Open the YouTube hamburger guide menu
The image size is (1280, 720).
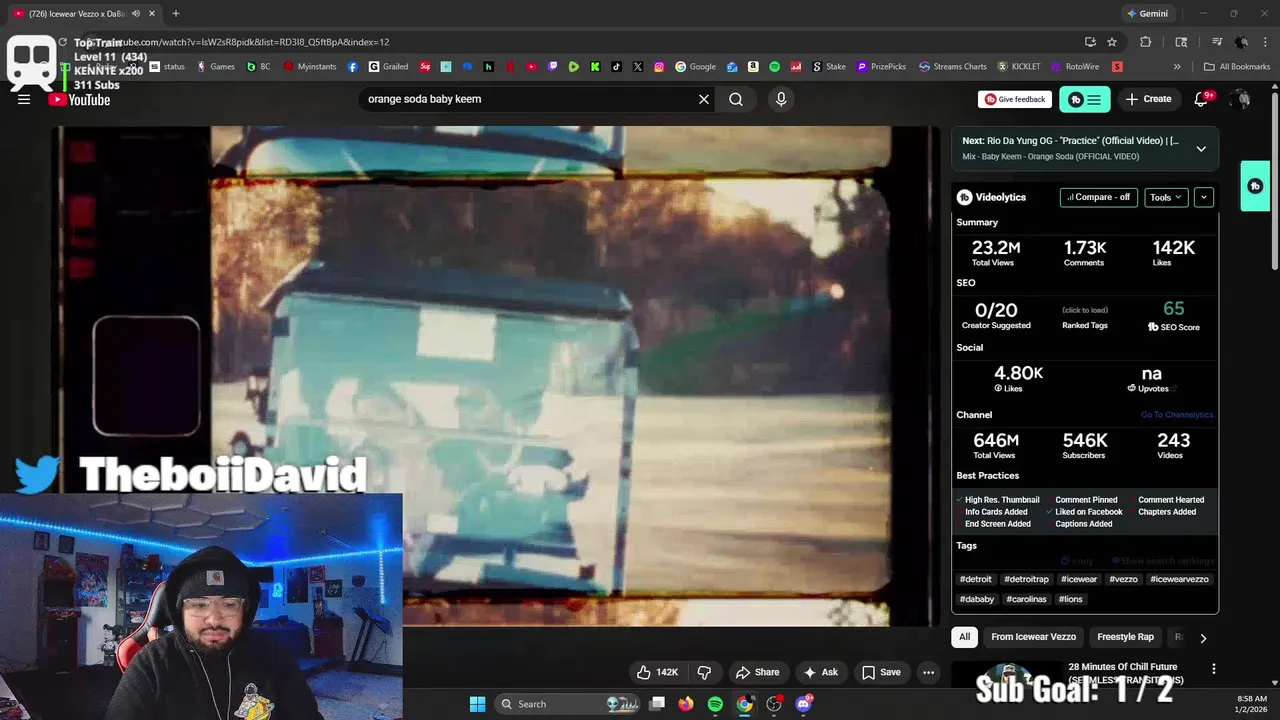coord(24,99)
